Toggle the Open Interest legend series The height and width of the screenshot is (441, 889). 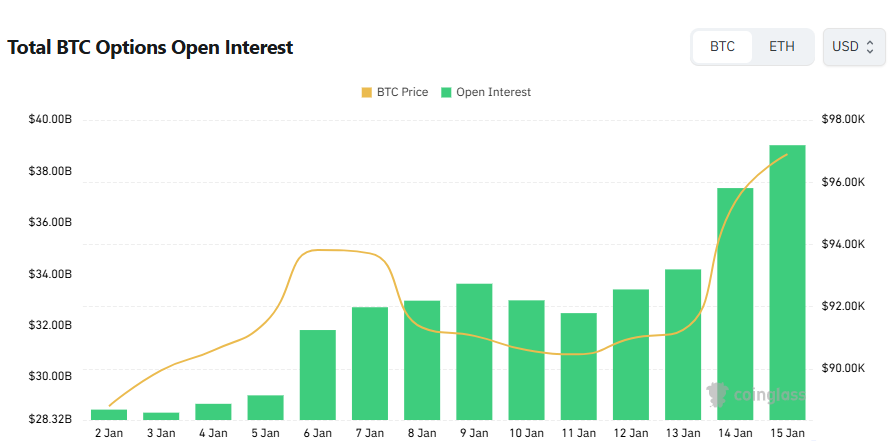[x=493, y=92]
